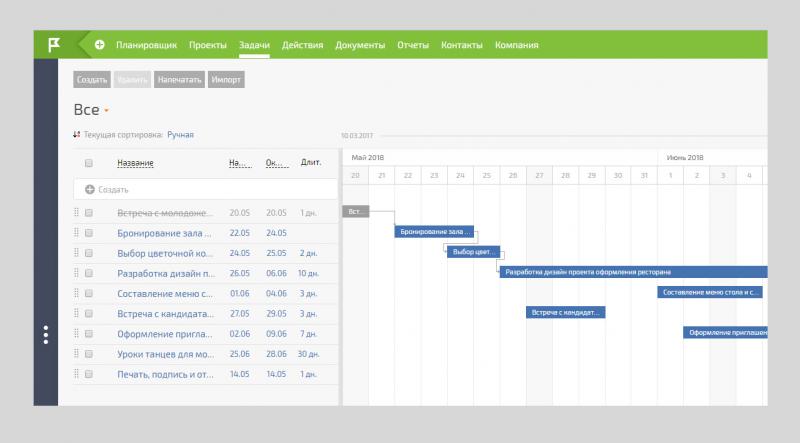Click drag handle of Печать, подпись row
Screen dimensions: 800x443
tap(76, 374)
